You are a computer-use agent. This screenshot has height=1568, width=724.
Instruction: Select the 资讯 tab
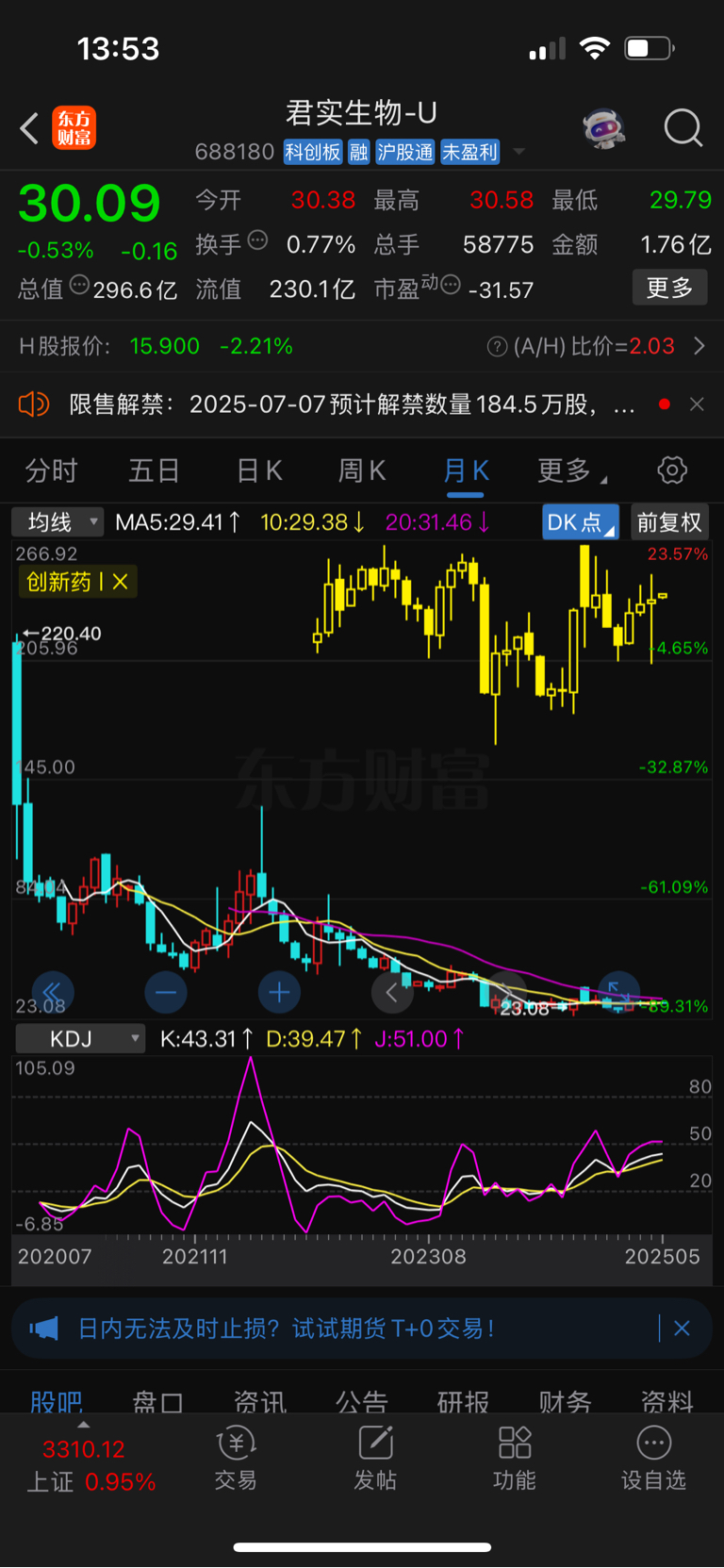(259, 1401)
